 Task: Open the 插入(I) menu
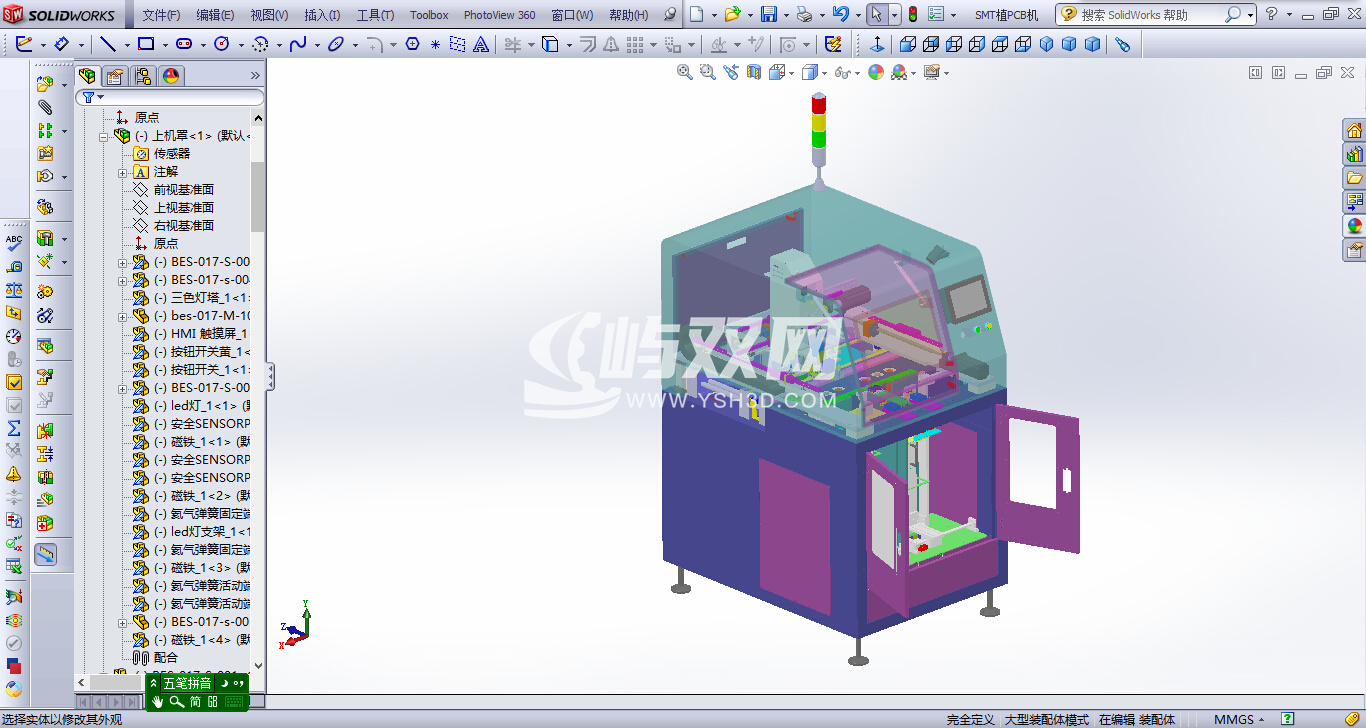pos(322,15)
